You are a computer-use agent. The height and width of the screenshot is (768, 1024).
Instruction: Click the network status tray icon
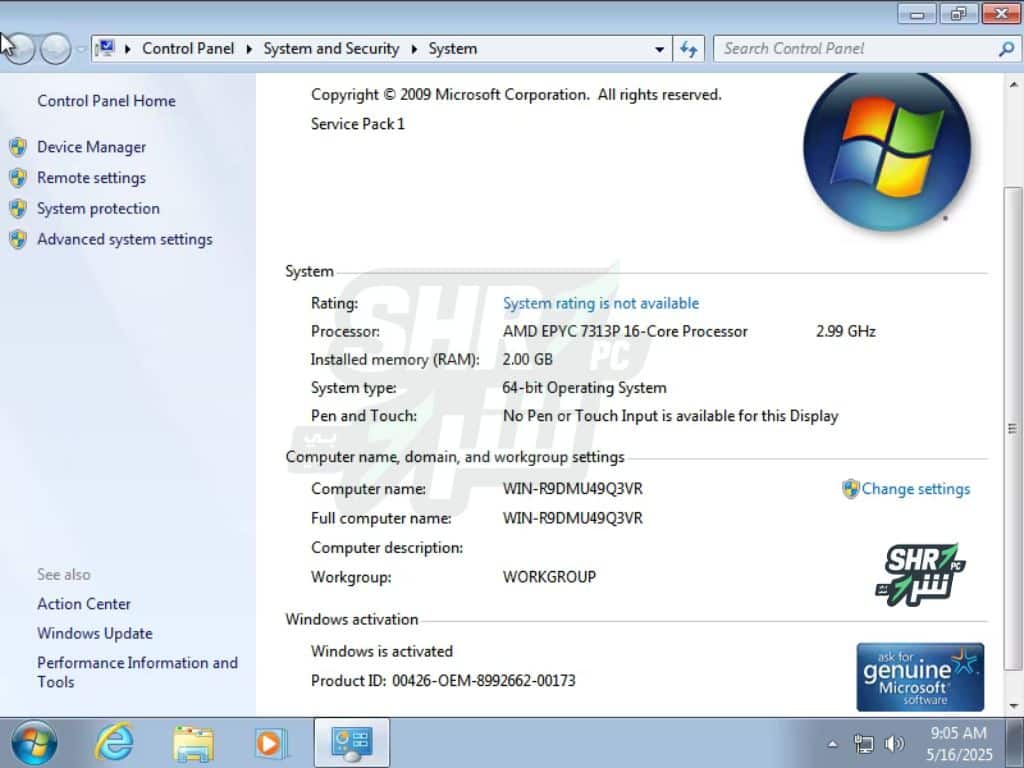click(863, 743)
